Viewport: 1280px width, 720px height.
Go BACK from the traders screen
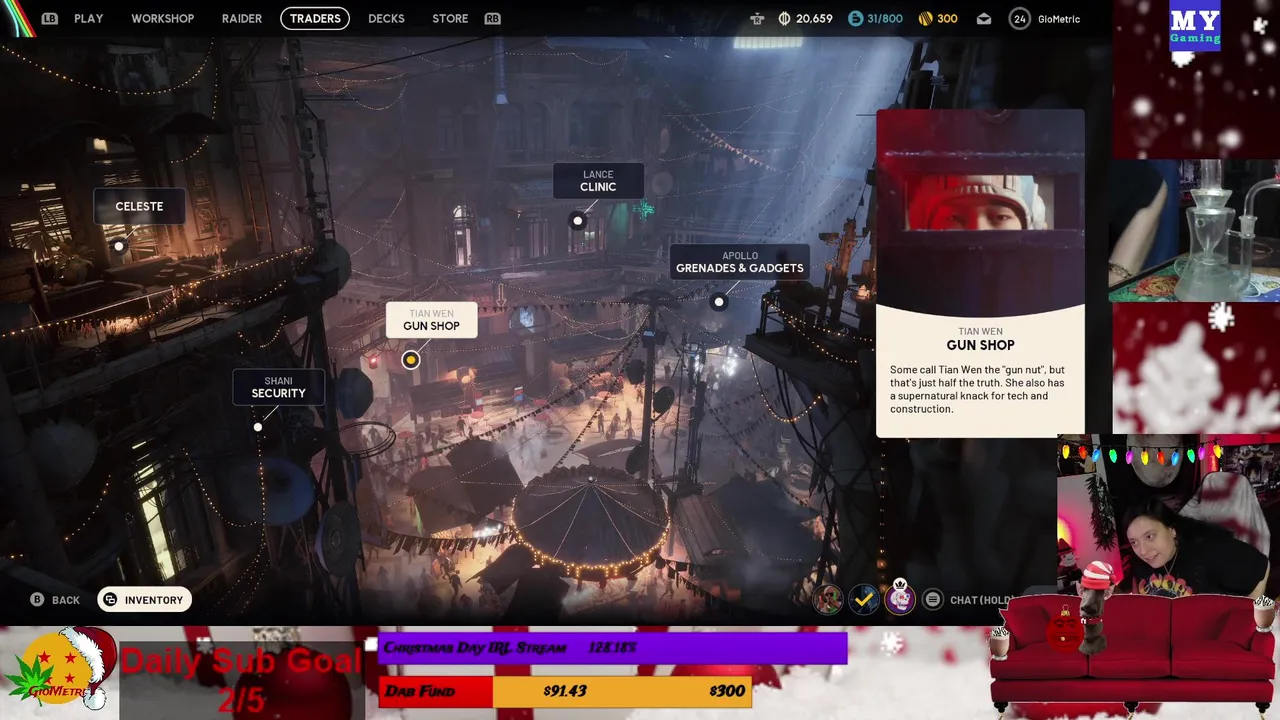tap(66, 600)
